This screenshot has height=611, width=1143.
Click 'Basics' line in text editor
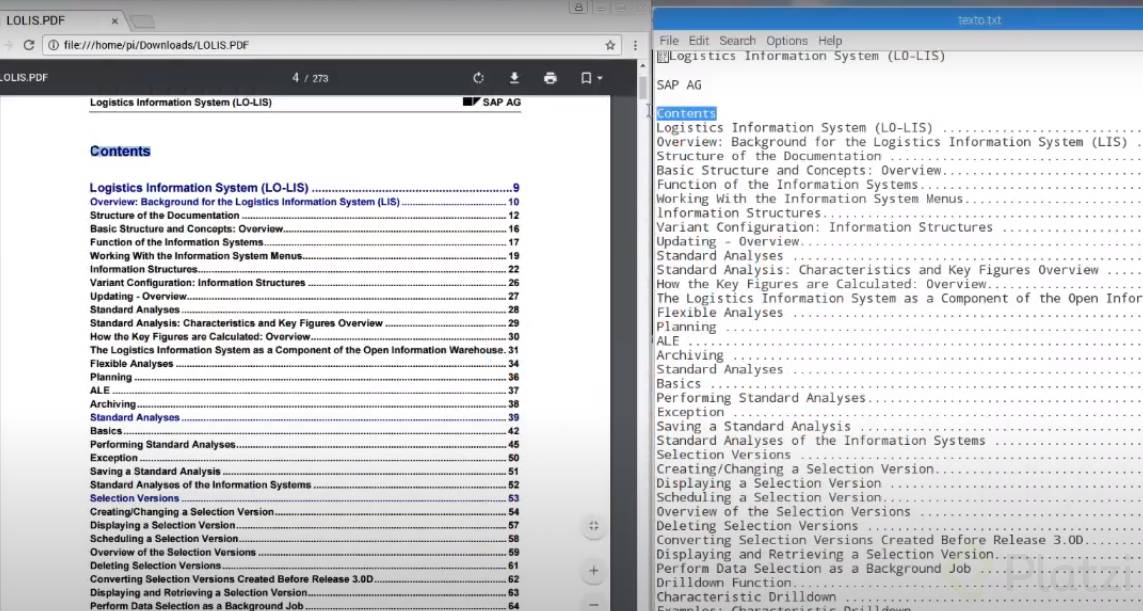tap(899, 384)
